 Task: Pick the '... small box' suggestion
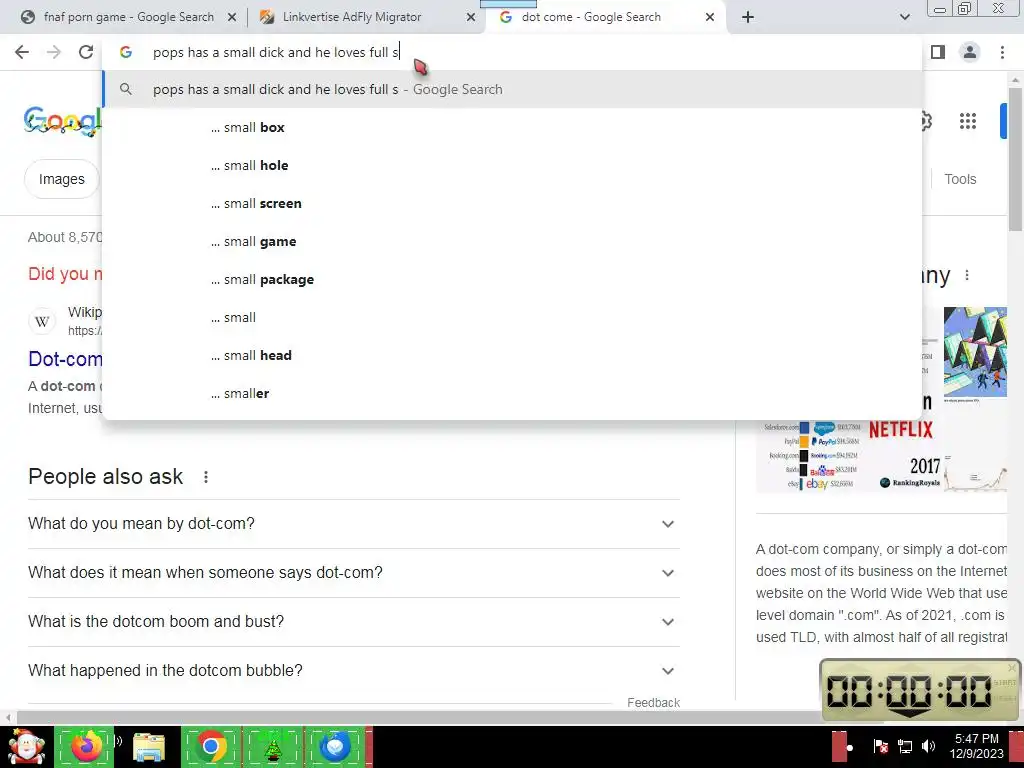coord(512,127)
